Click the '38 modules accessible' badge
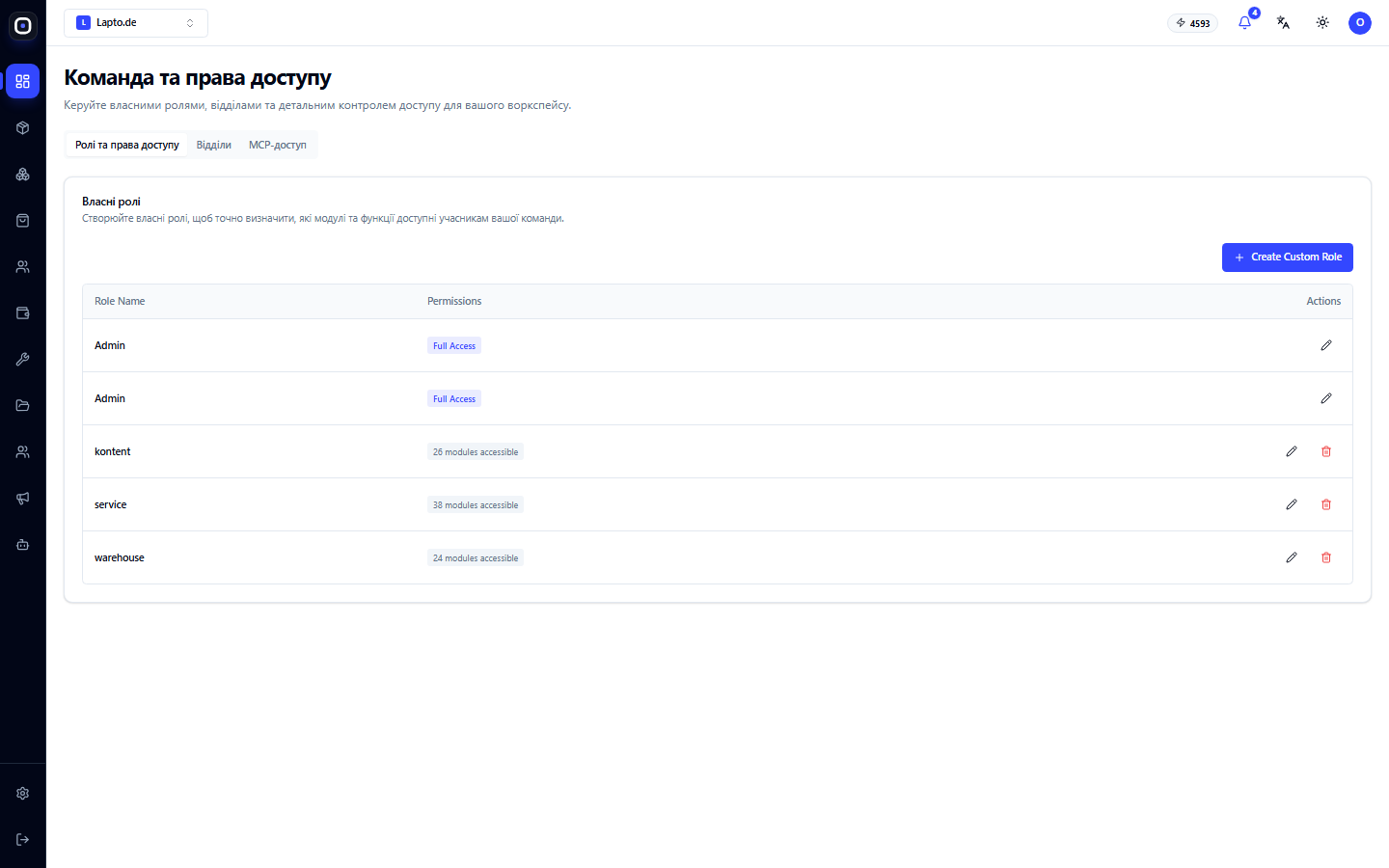 [x=476, y=504]
